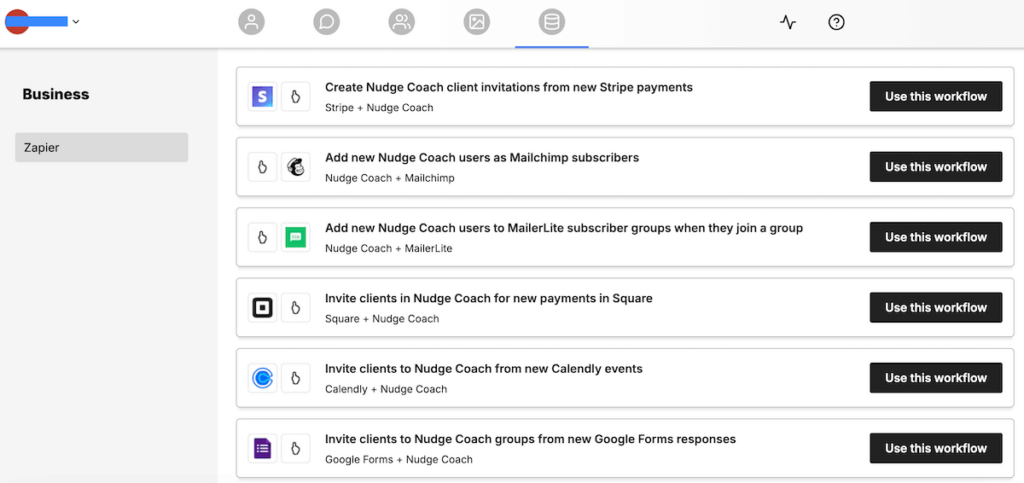Click the Calendly logo icon
This screenshot has height=483, width=1024.
pos(262,378)
